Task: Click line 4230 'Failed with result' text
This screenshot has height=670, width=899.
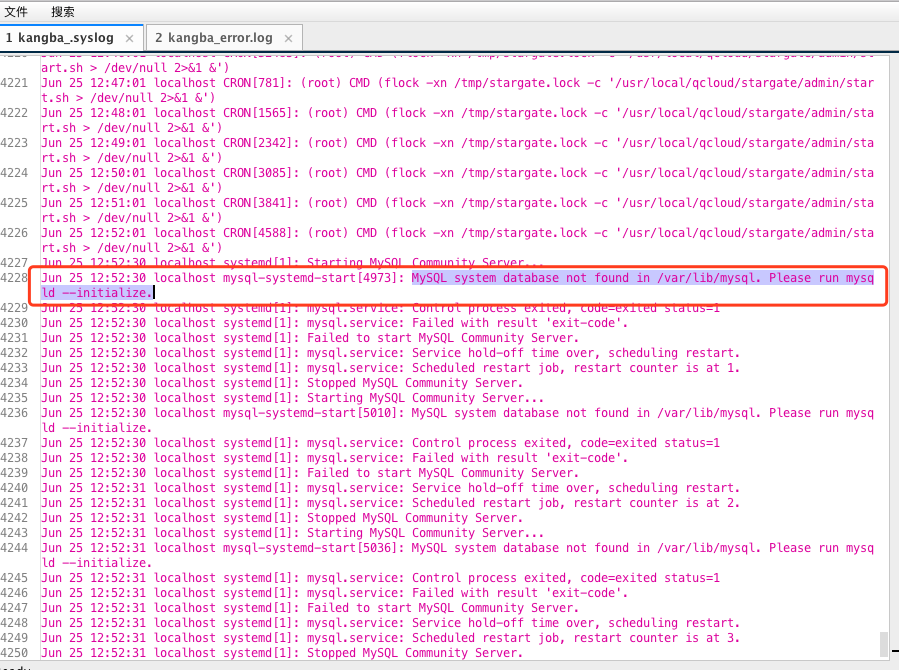Action: 520,323
